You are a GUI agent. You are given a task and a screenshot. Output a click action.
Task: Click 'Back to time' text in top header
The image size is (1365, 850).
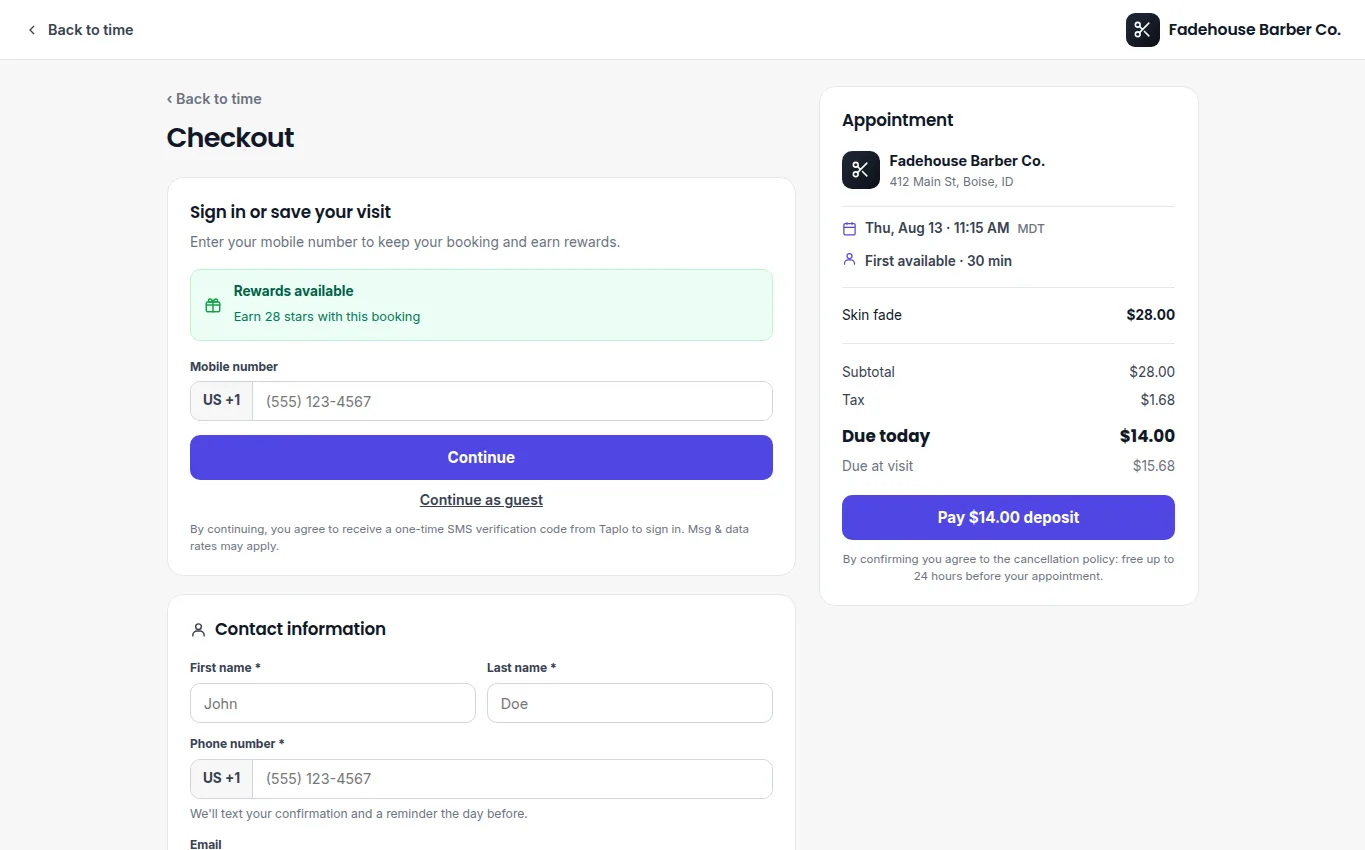[x=90, y=30]
